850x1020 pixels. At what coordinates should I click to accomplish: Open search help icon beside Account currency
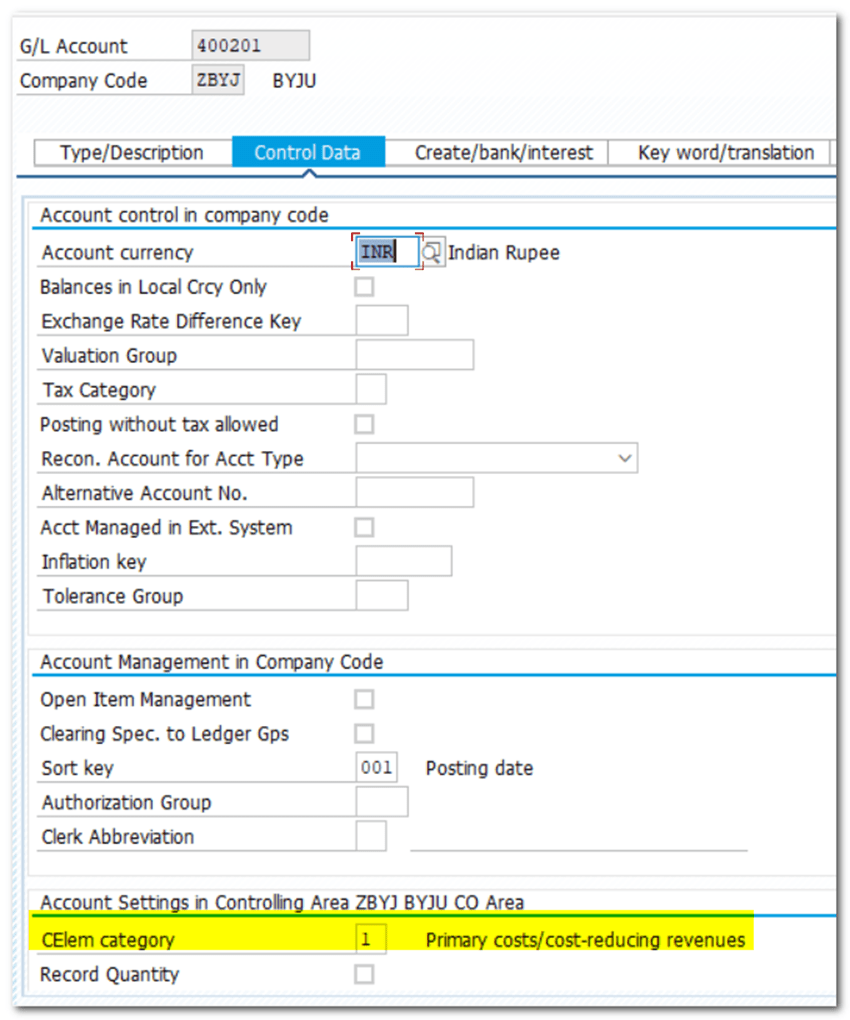point(432,253)
